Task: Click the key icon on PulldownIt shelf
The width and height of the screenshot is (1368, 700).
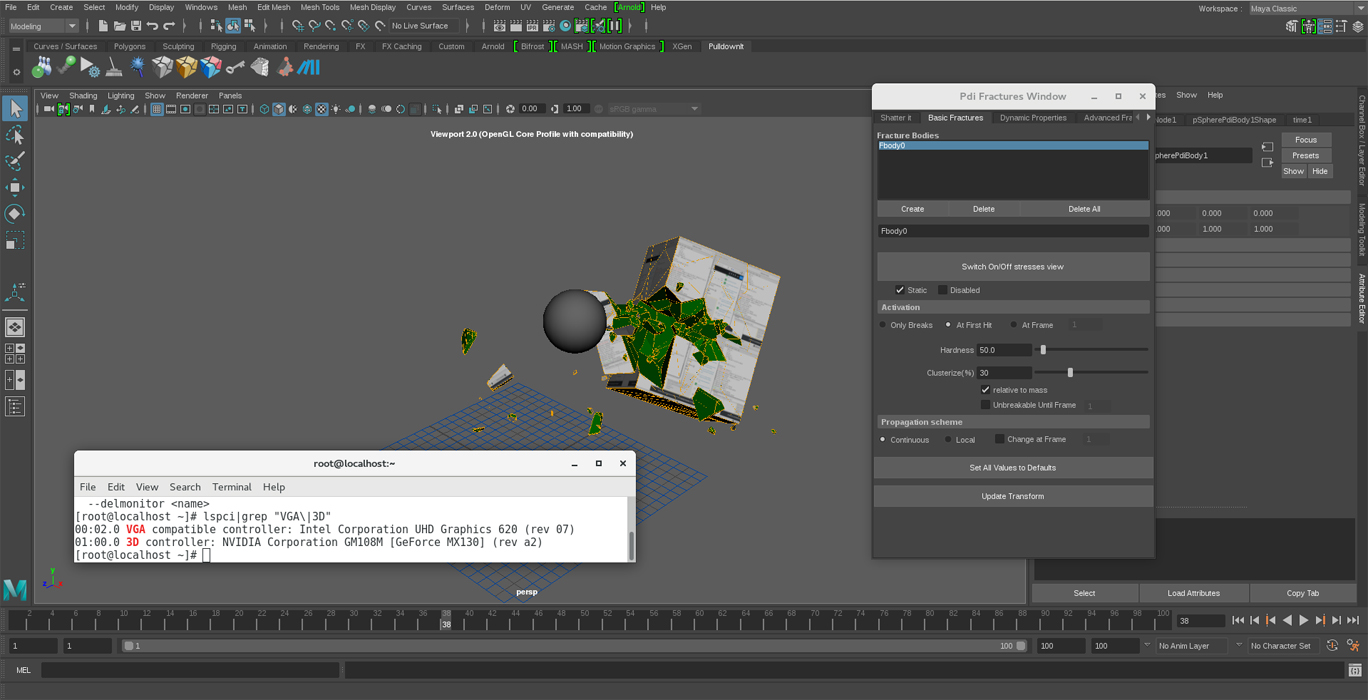Action: [235, 67]
